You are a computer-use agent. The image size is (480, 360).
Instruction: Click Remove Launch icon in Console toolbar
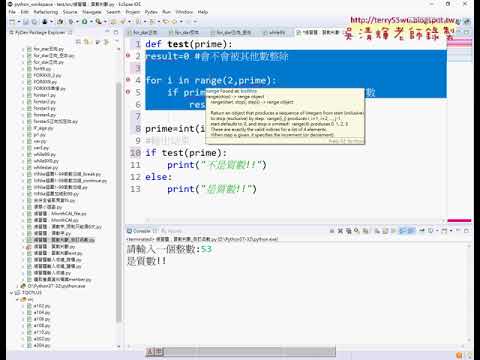(x=340, y=231)
